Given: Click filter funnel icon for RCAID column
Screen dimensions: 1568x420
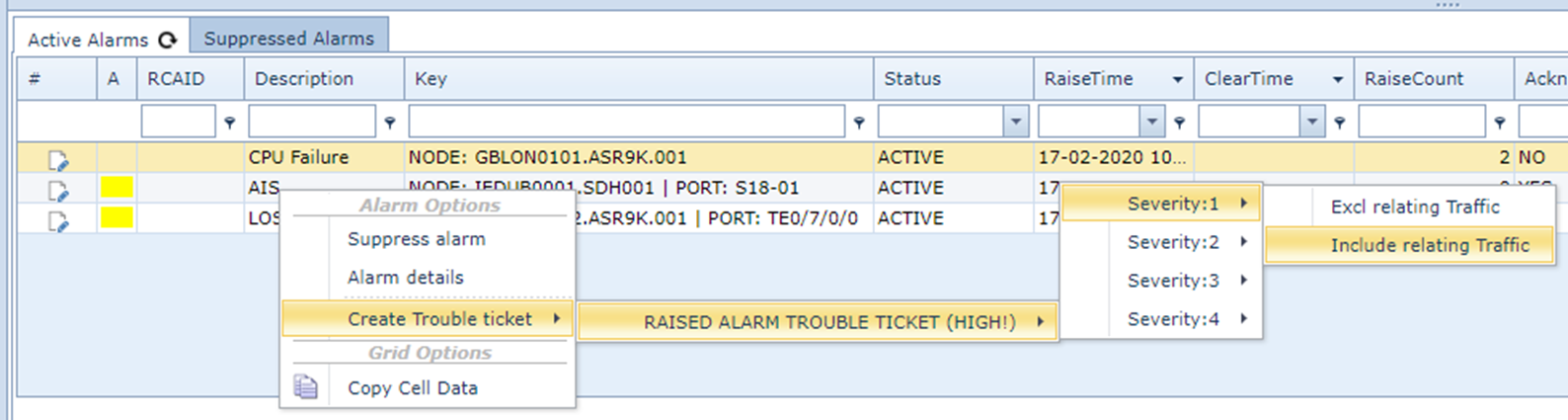Looking at the screenshot, I should click(230, 123).
